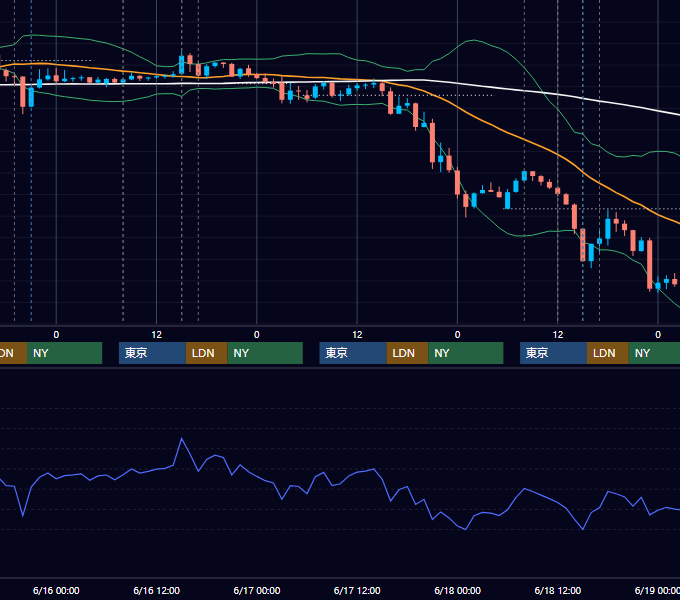Click the second 東京 session block

click(x=353, y=353)
